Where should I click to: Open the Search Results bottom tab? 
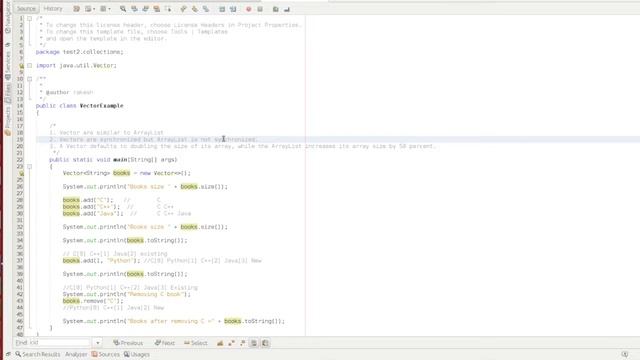pyautogui.click(x=38, y=354)
